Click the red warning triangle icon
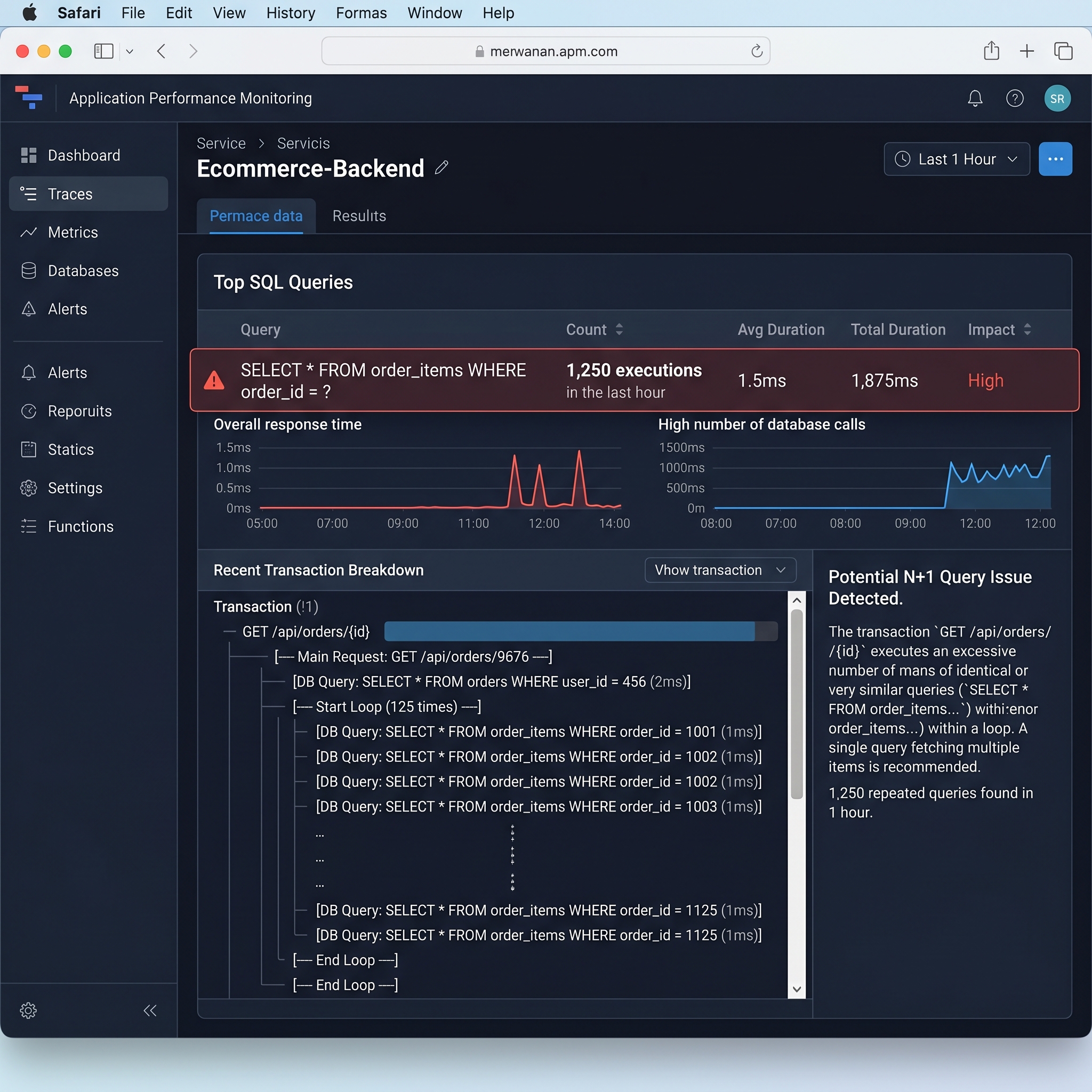1092x1092 pixels. pos(214,380)
